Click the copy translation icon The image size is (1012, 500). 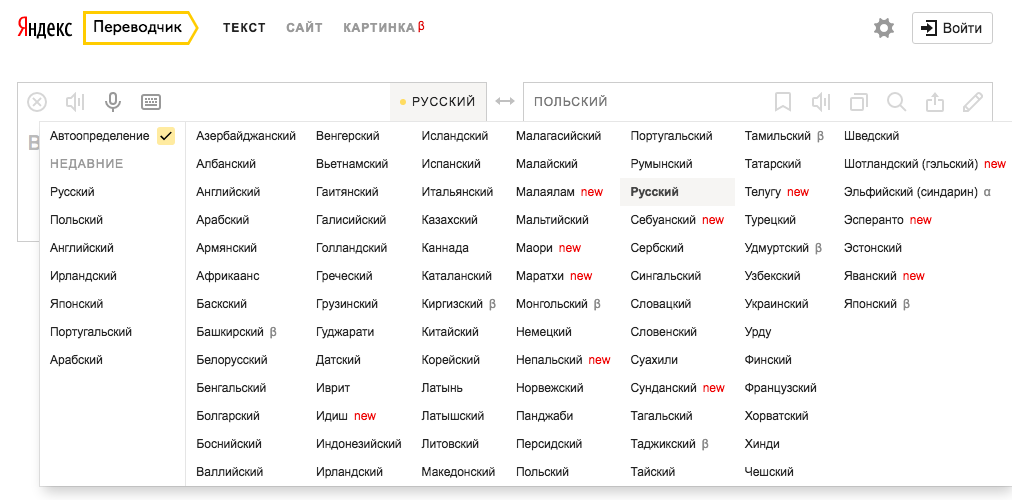pos(858,101)
